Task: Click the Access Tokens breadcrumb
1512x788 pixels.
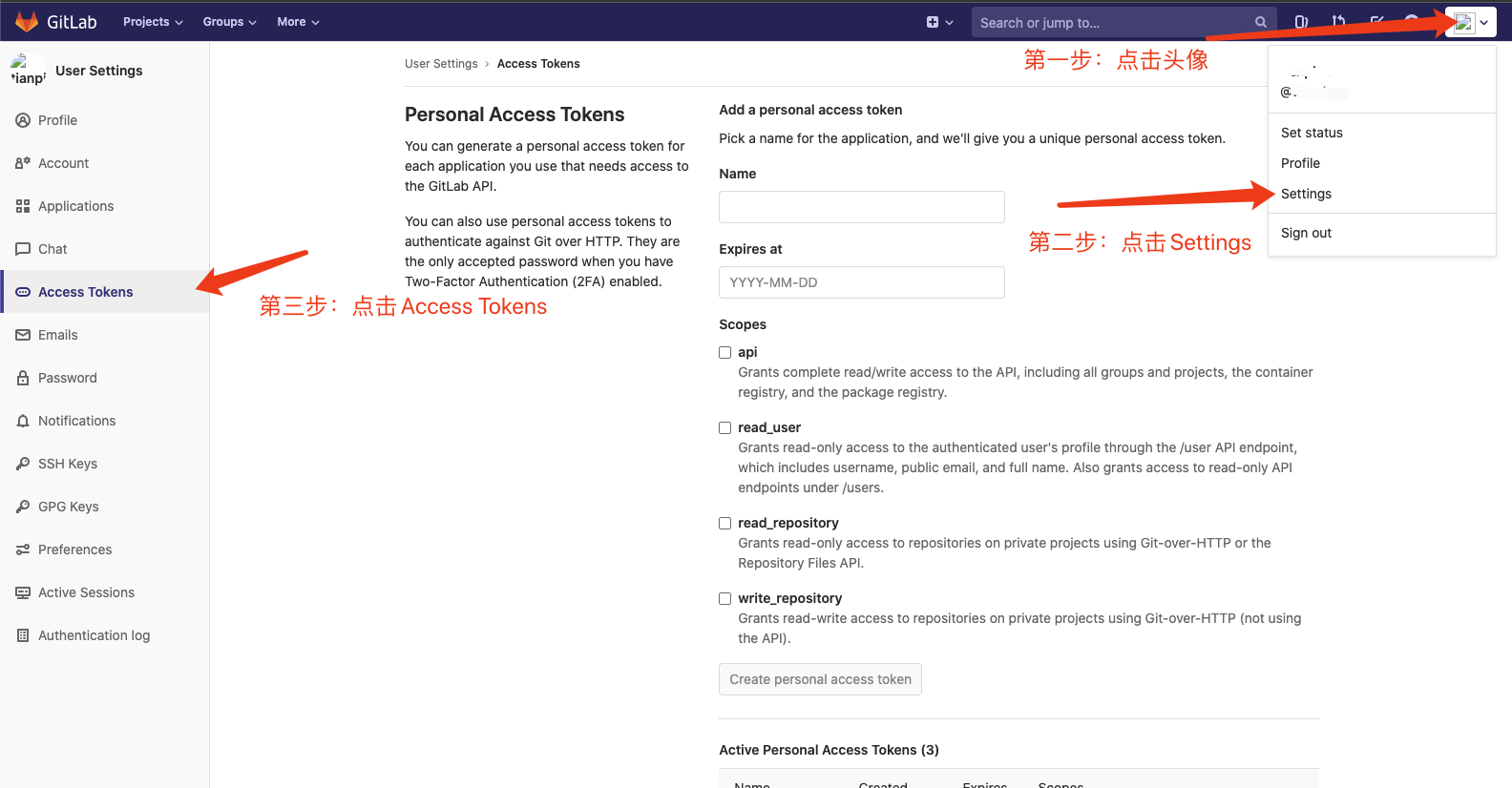Action: [x=538, y=64]
